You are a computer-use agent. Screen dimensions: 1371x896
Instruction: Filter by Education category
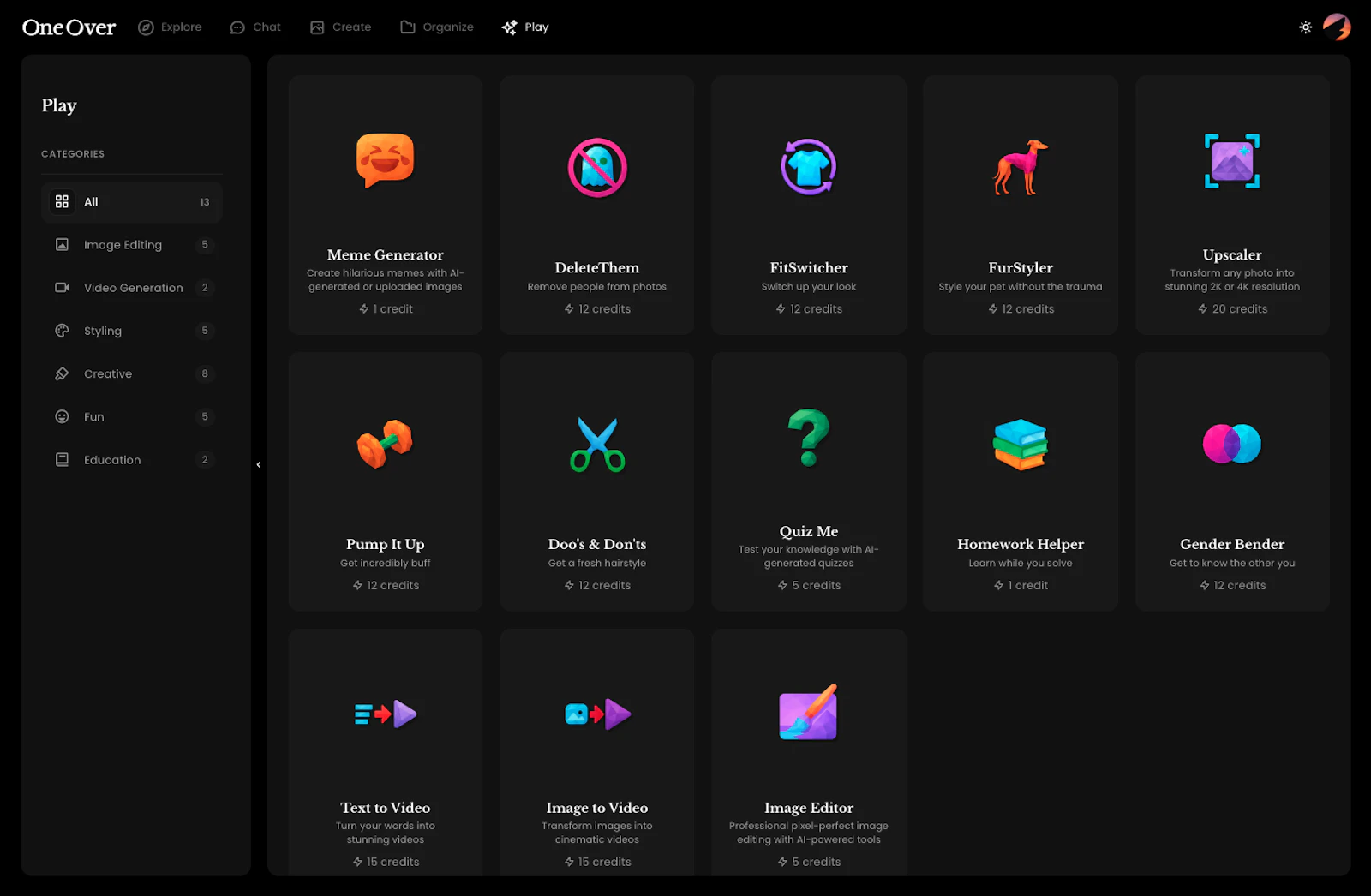[x=132, y=460]
